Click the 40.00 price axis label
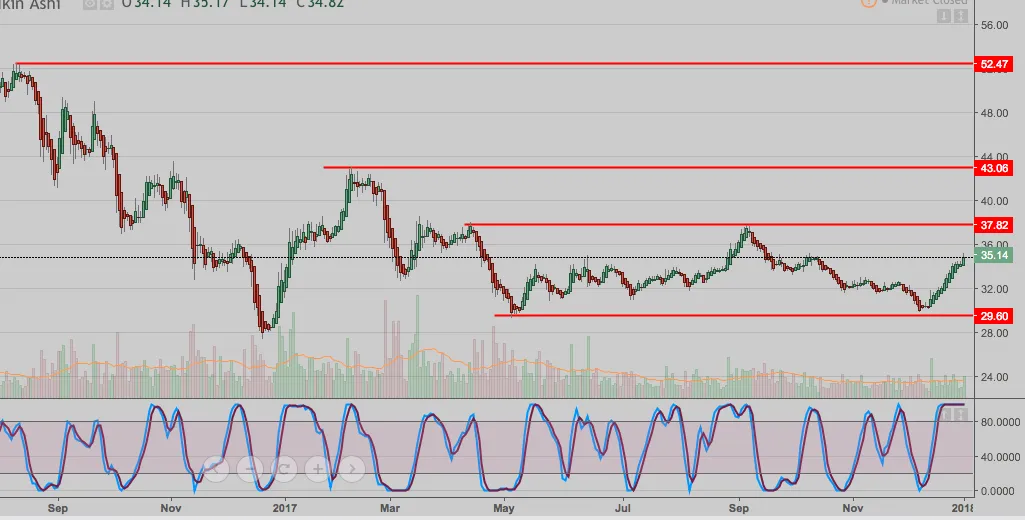 click(994, 201)
